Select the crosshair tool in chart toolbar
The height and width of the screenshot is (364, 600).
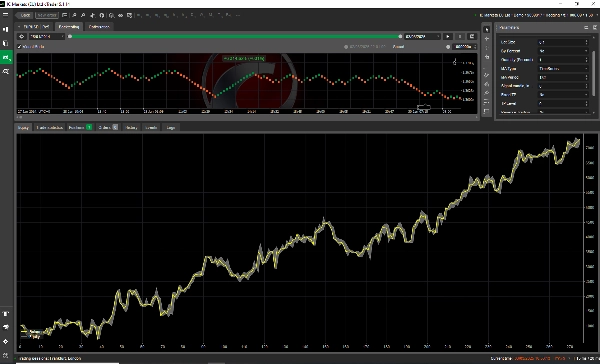[x=486, y=39]
